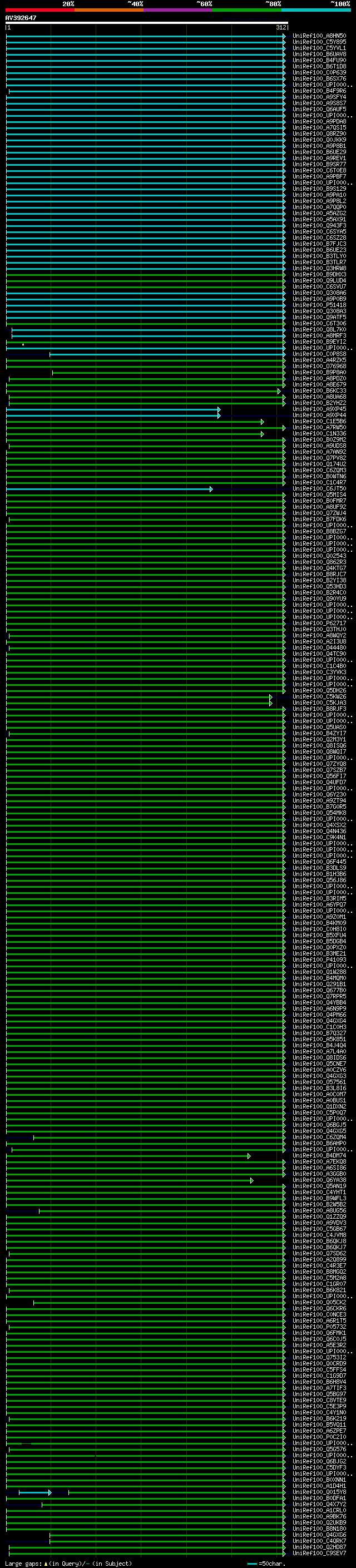Select the UniRef100_A7RW50 label
This screenshot has height=1568, width=356.
click(x=319, y=428)
